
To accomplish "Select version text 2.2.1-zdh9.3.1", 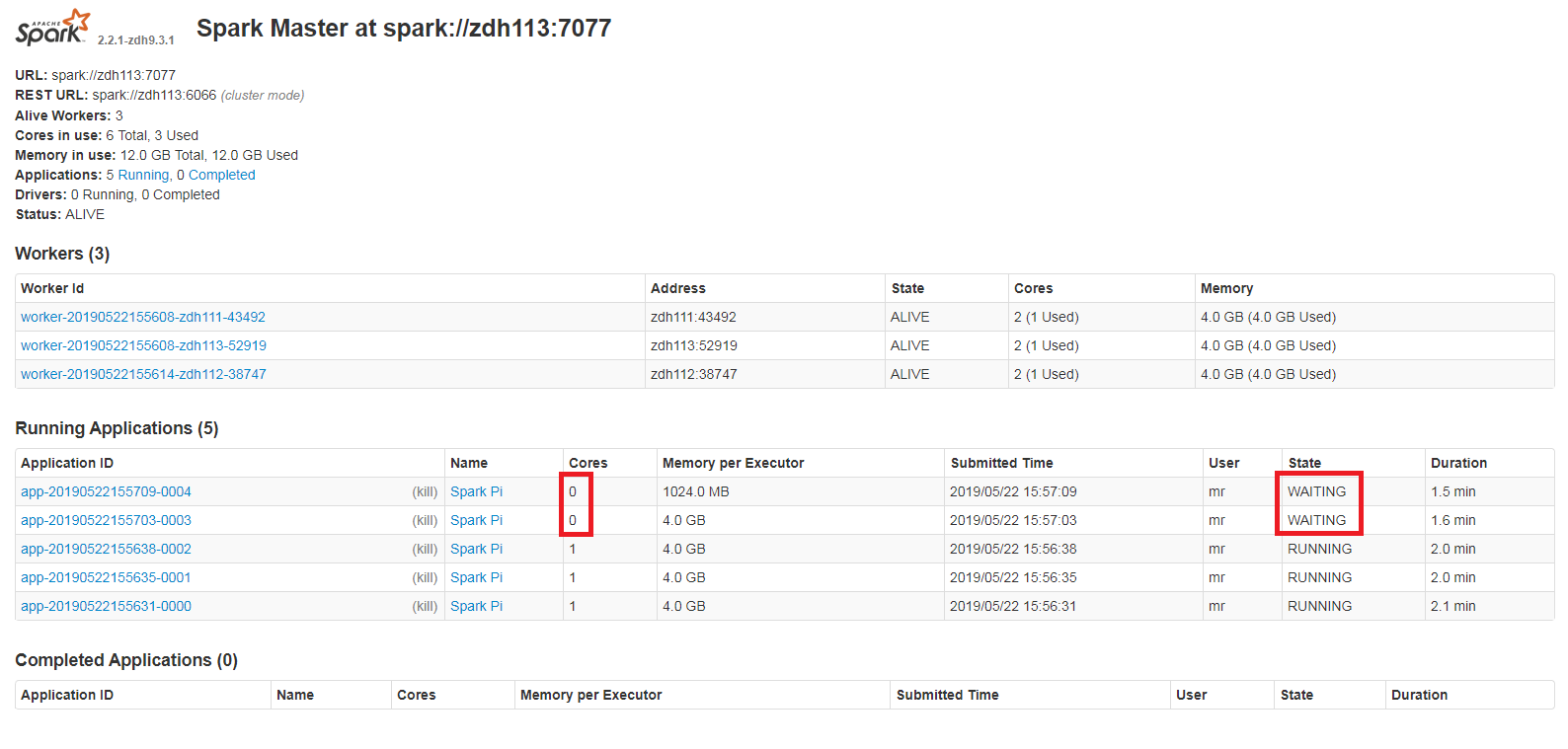I will tap(136, 40).
